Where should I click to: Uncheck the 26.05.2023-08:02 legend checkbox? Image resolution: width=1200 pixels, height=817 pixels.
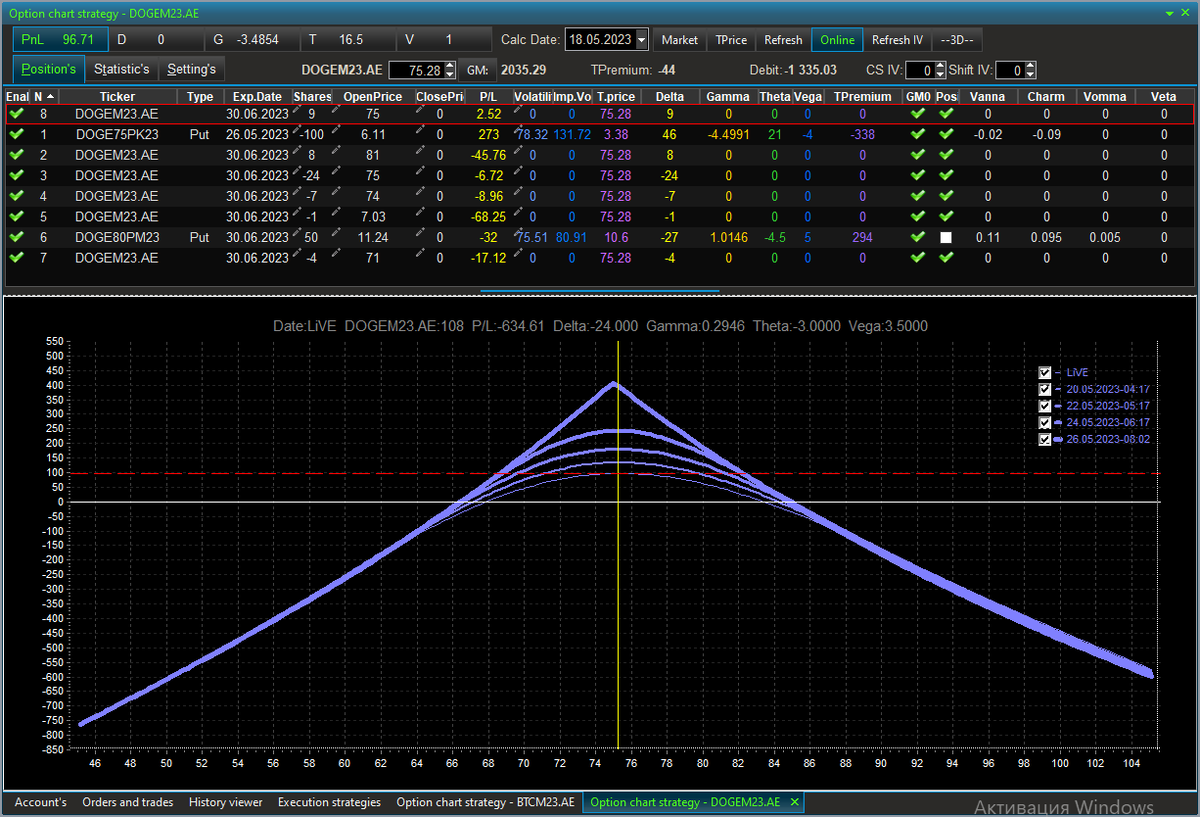click(1045, 439)
